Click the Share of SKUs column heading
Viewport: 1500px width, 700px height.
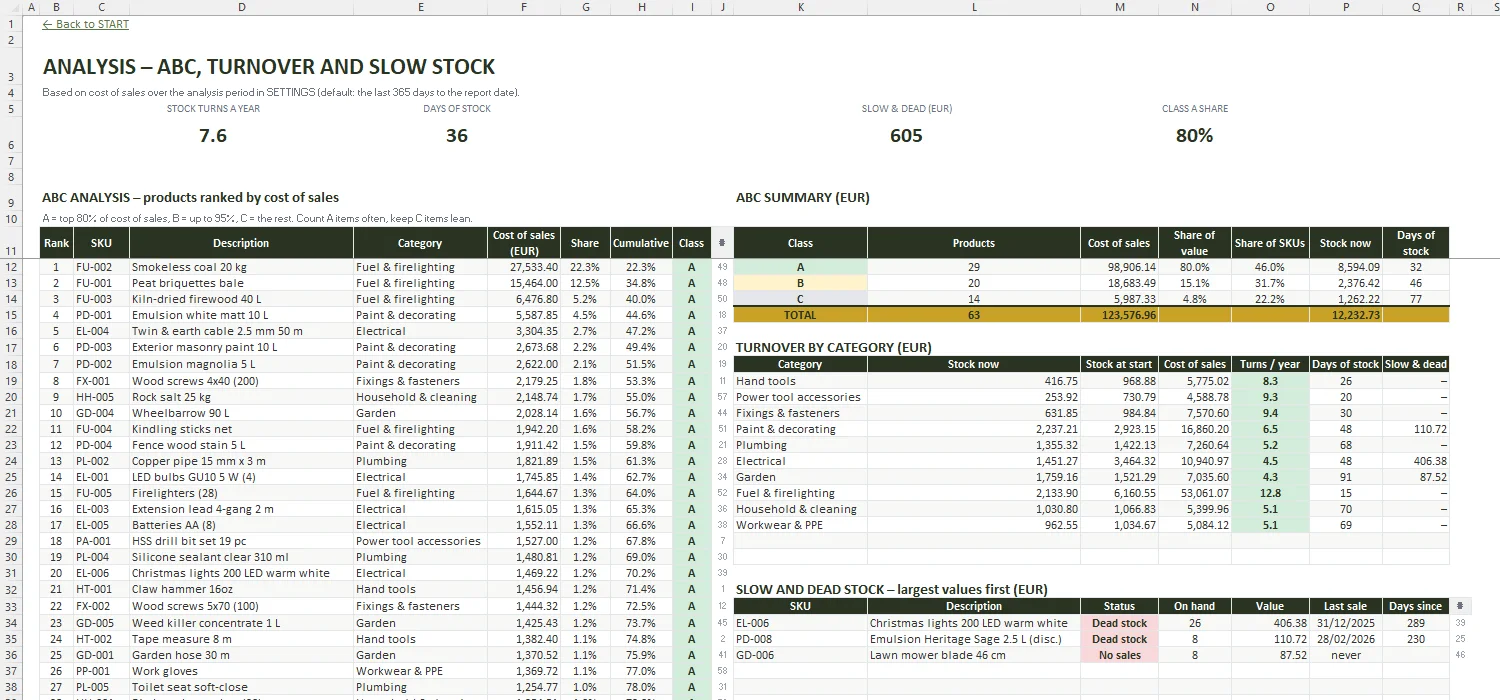coord(1270,243)
